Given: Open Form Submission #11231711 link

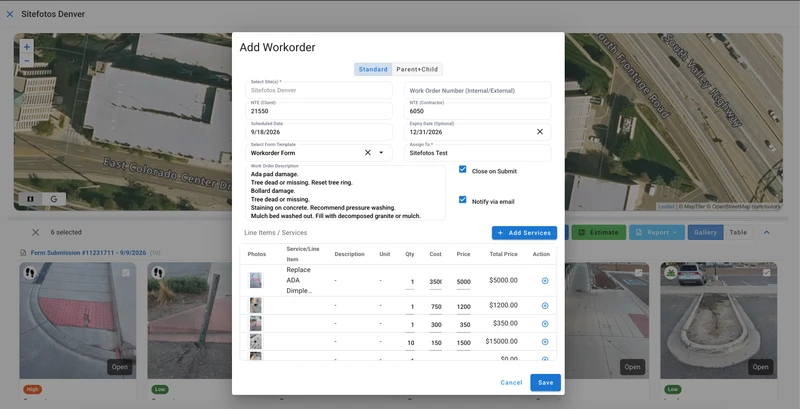Looking at the screenshot, I should pyautogui.click(x=88, y=253).
